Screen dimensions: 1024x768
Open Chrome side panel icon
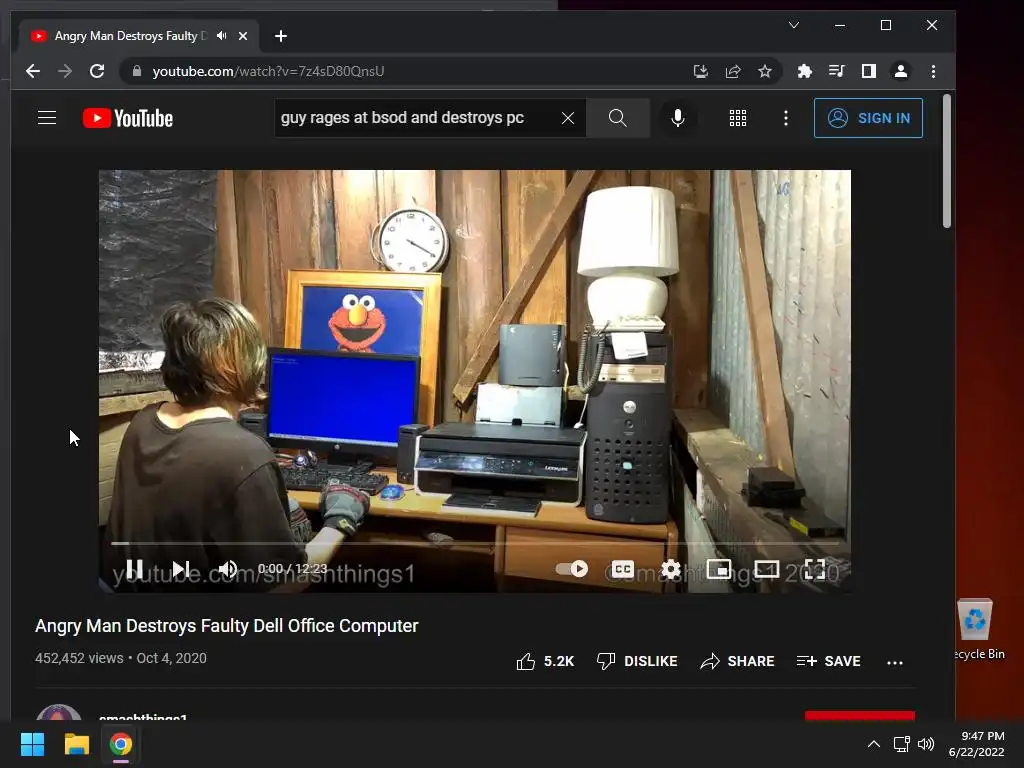coord(869,71)
